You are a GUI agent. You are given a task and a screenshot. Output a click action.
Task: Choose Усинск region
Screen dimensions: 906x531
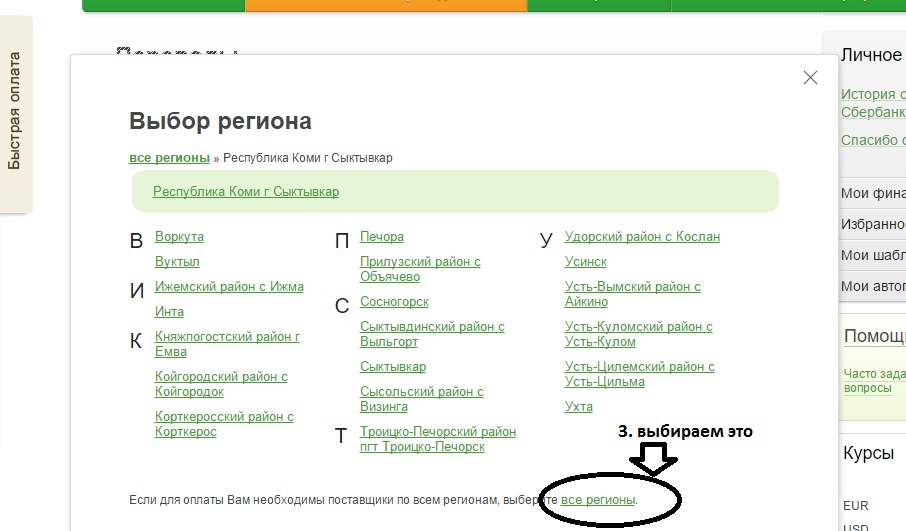(585, 261)
